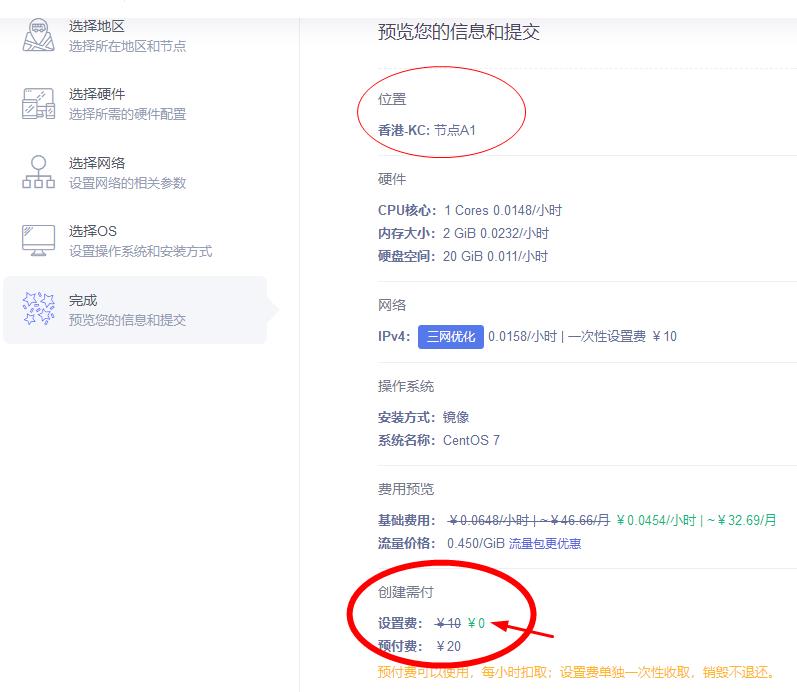
Task: Click the region selection step icon
Action: coord(39,35)
